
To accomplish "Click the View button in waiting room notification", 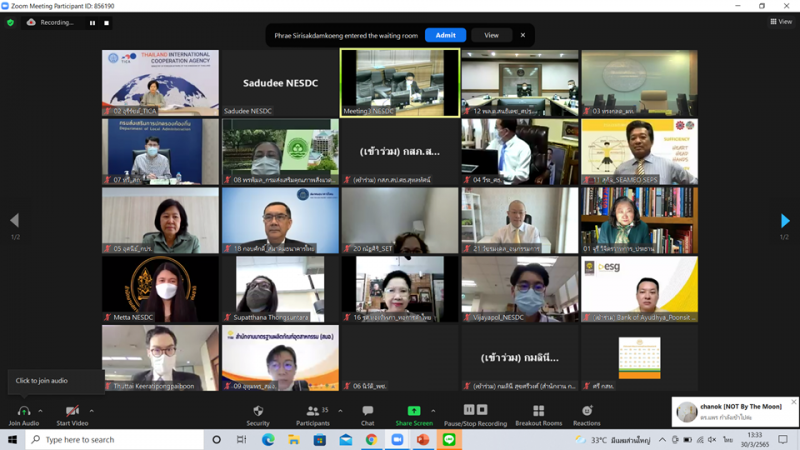I will 491,35.
